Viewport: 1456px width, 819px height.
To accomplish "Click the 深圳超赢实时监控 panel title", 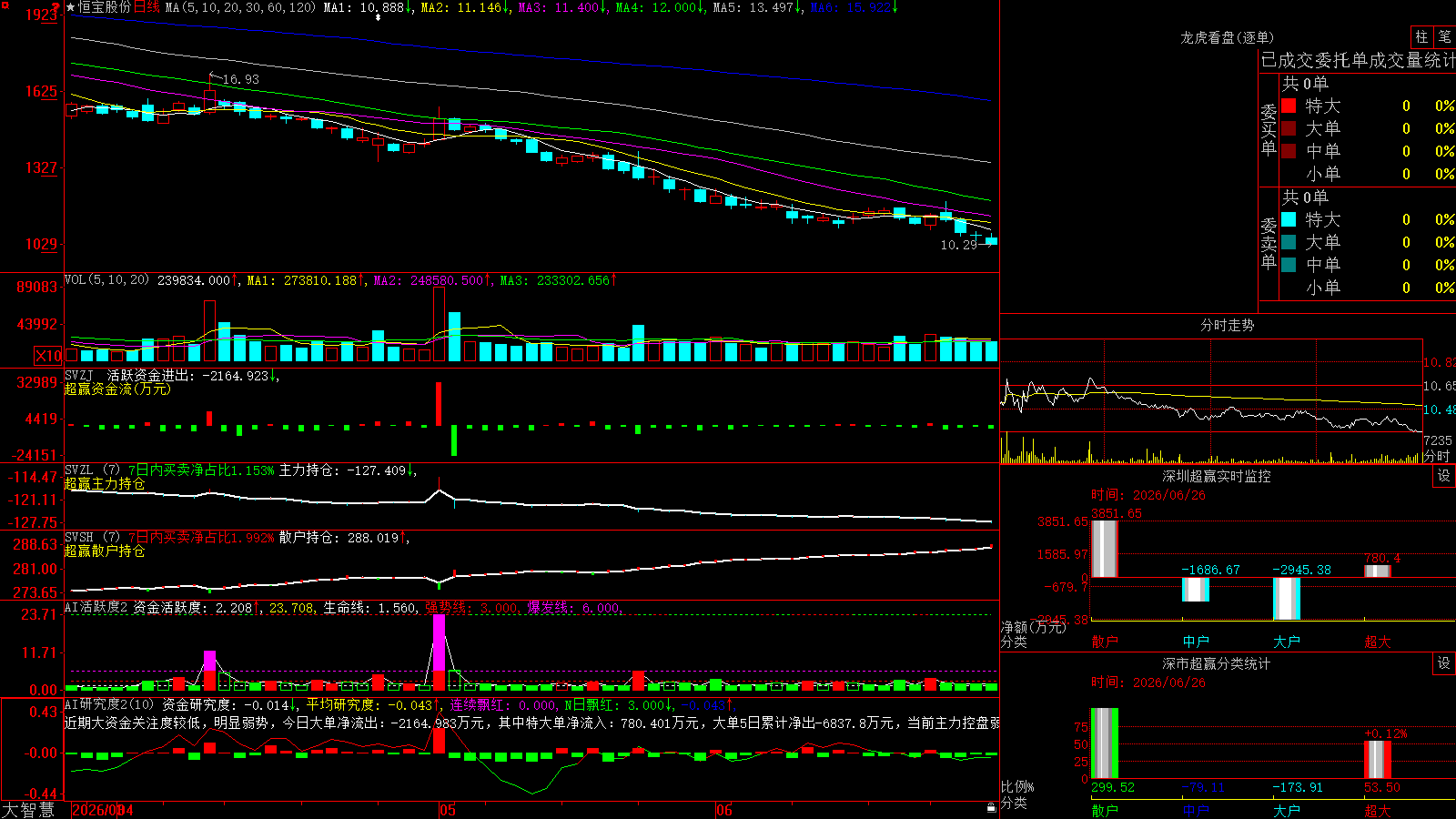I will click(1216, 476).
